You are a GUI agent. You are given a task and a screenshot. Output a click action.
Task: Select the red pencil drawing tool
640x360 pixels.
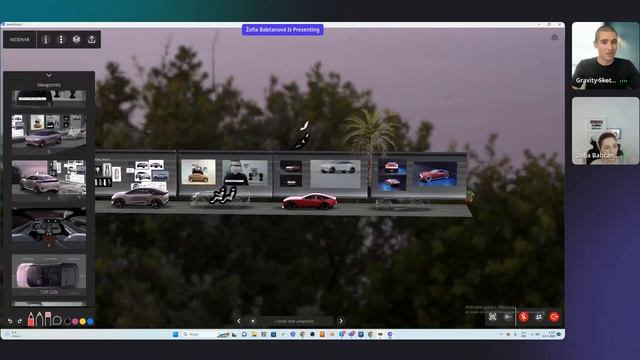point(31,320)
